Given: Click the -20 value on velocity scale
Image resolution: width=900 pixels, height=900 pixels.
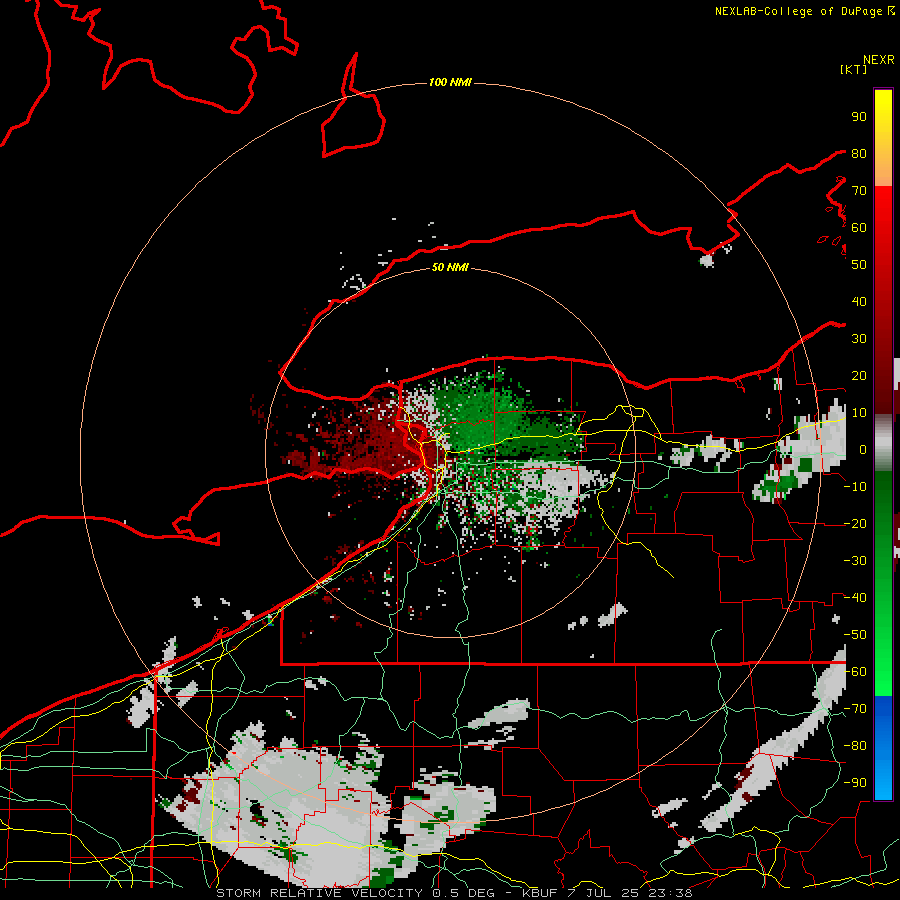Looking at the screenshot, I should coord(855,523).
